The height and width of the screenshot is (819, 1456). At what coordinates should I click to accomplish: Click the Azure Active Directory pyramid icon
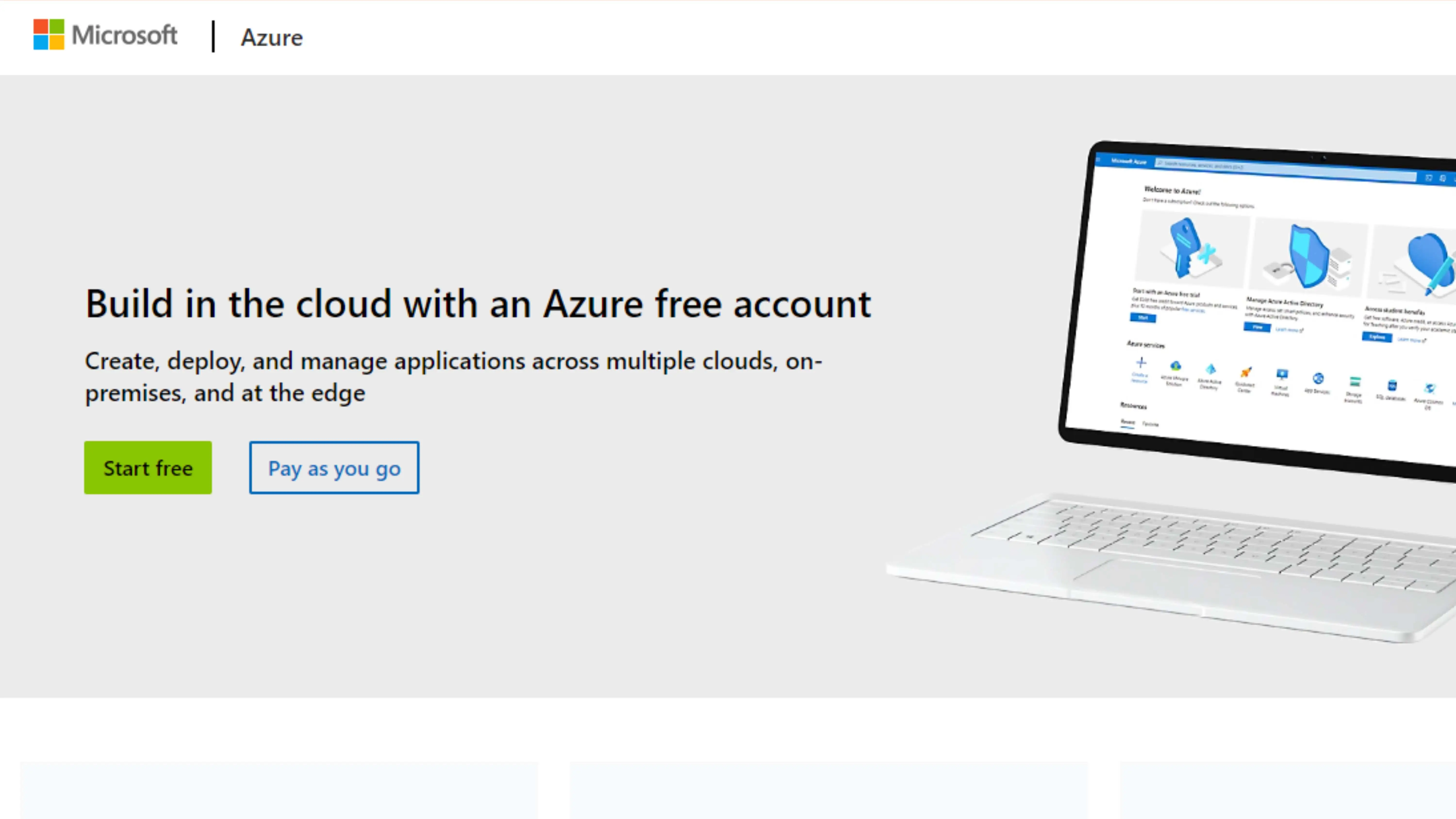(1211, 370)
